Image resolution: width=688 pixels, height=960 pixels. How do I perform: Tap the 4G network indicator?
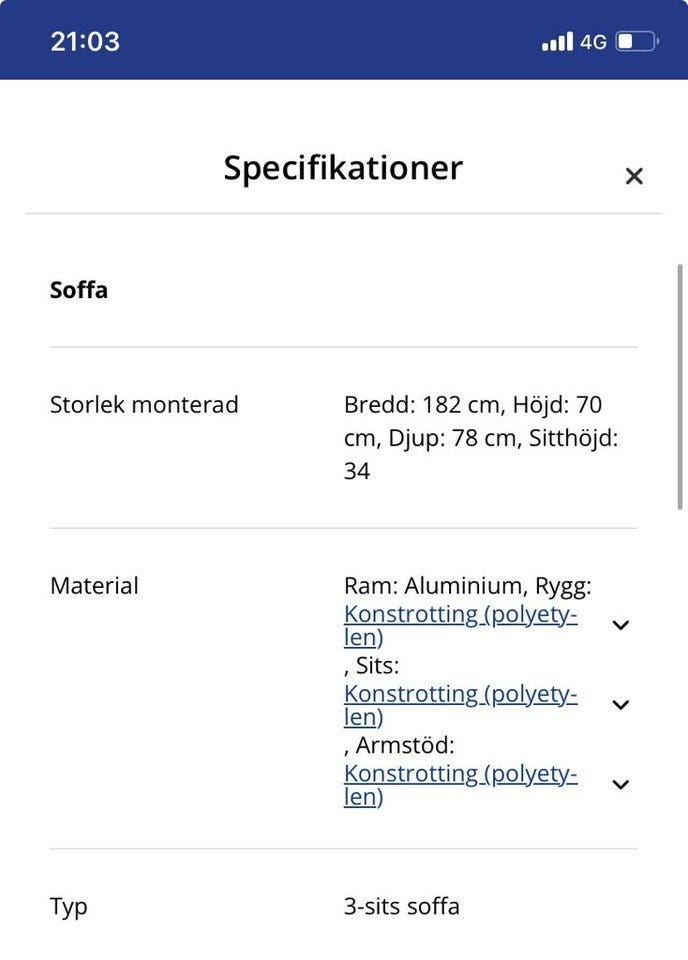(x=593, y=42)
